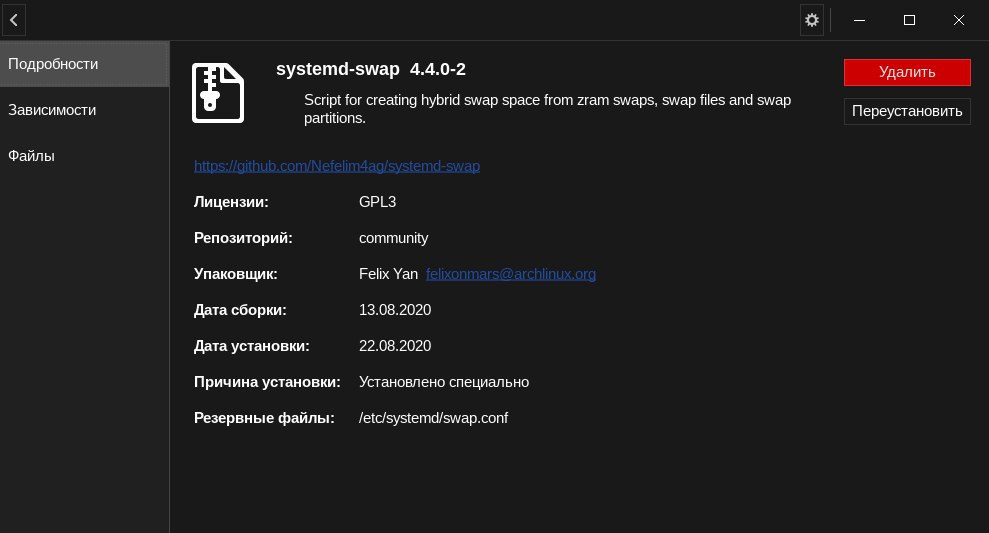Click the Дата сборки label
This screenshot has height=533, width=989.
click(240, 310)
